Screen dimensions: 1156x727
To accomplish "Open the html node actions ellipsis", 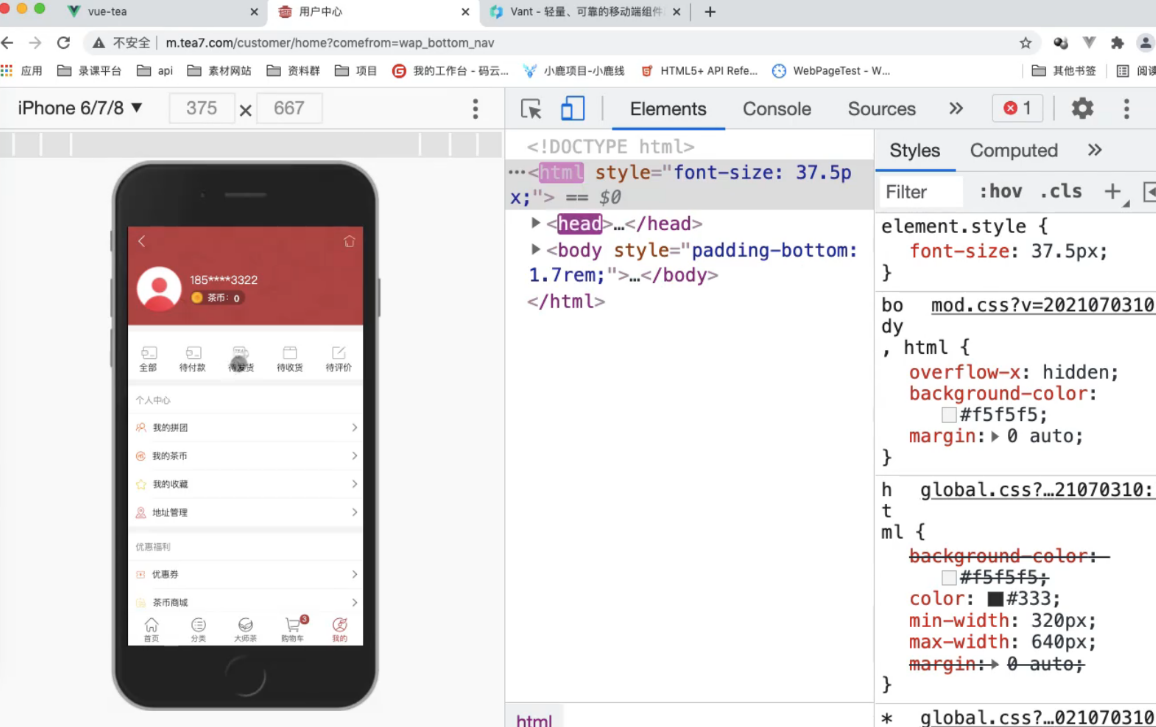I will 517,173.
